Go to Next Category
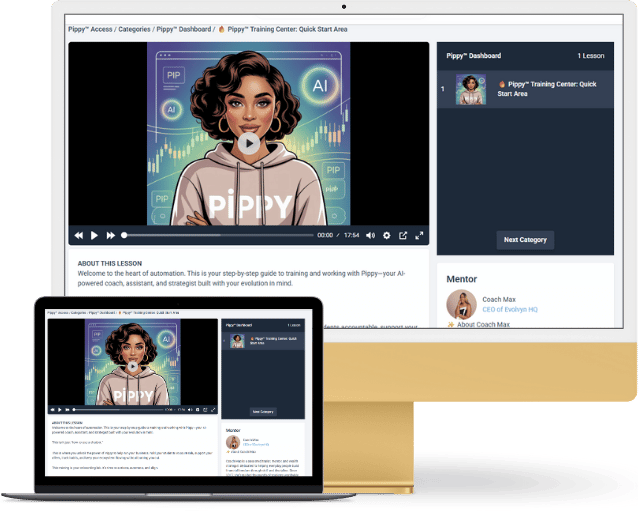 tap(525, 240)
